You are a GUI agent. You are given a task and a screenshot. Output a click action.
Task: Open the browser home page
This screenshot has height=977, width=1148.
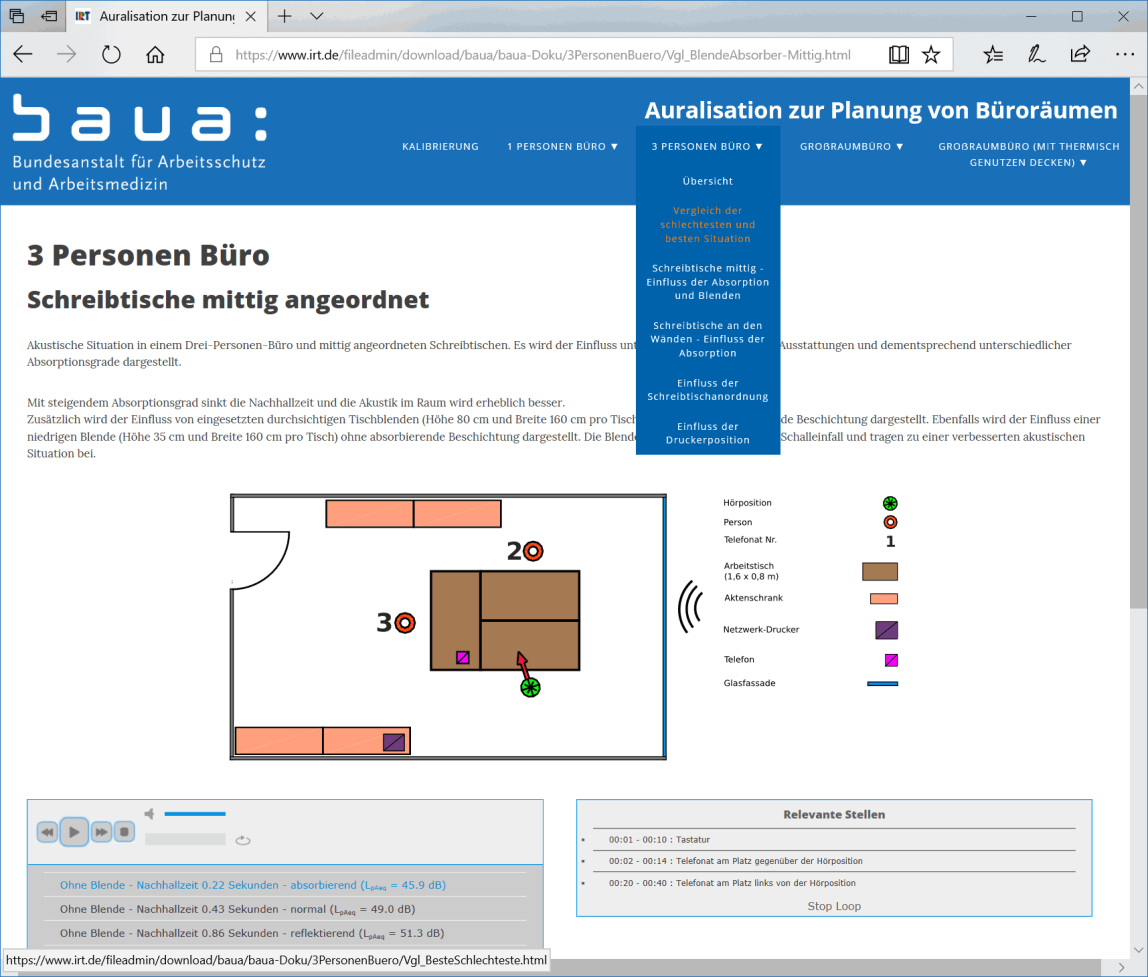[x=155, y=54]
